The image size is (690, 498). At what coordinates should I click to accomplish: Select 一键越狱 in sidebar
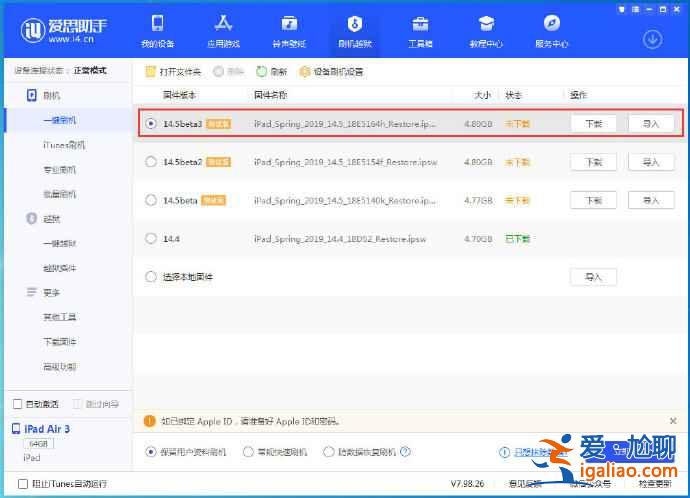59,243
